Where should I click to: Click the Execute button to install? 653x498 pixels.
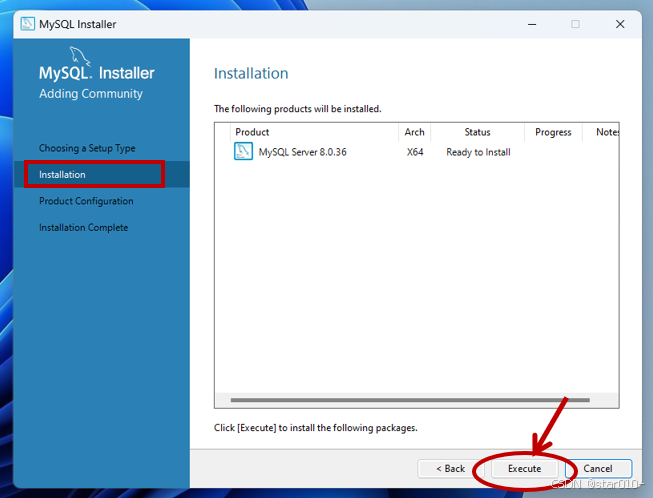pos(524,469)
